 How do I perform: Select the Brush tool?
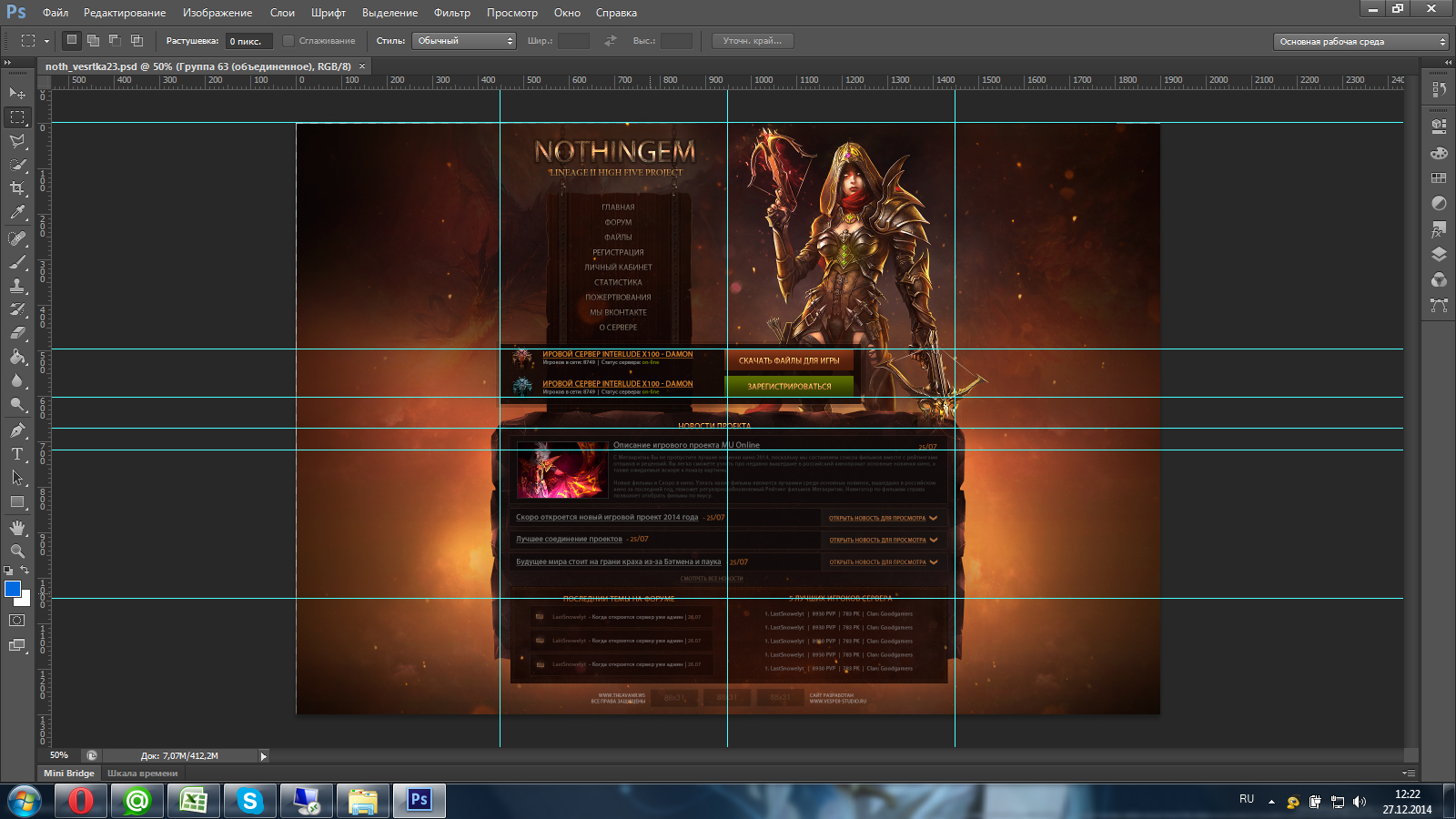click(x=17, y=262)
